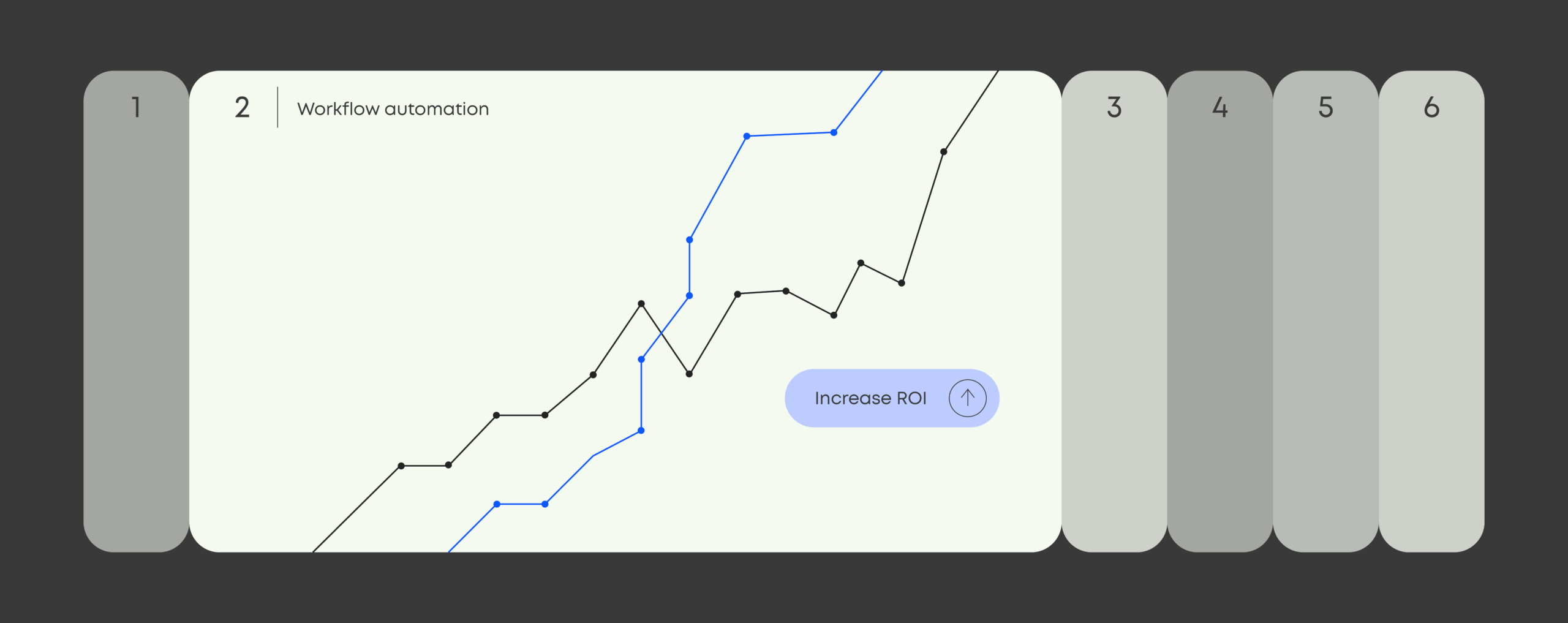Click the bottom blue point of the higher vertical blue segment
This screenshot has height=623, width=1568.
(689, 296)
